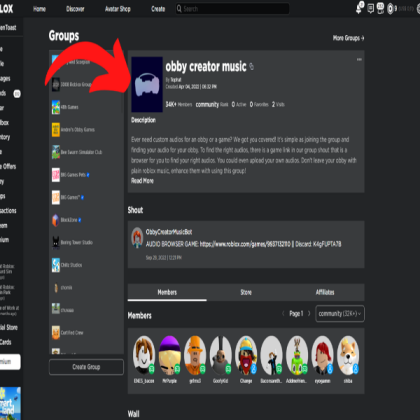
Task: Click the More Groups link
Action: point(348,38)
